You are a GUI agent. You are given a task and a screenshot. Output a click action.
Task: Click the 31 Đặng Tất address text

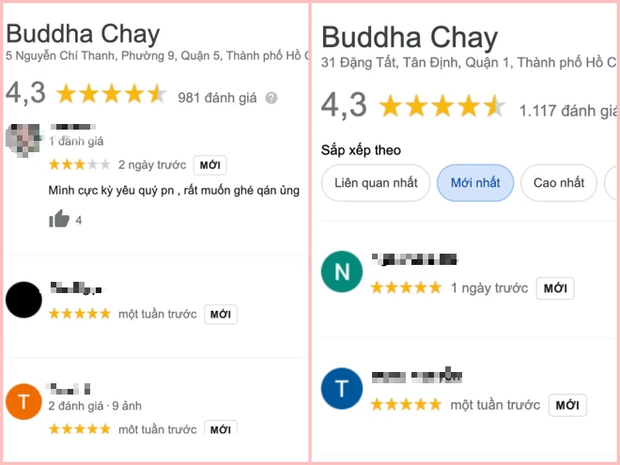click(x=469, y=62)
